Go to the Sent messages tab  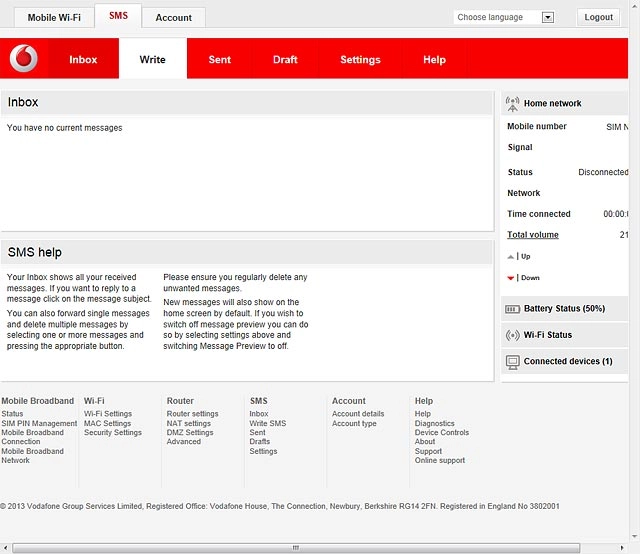tap(220, 60)
